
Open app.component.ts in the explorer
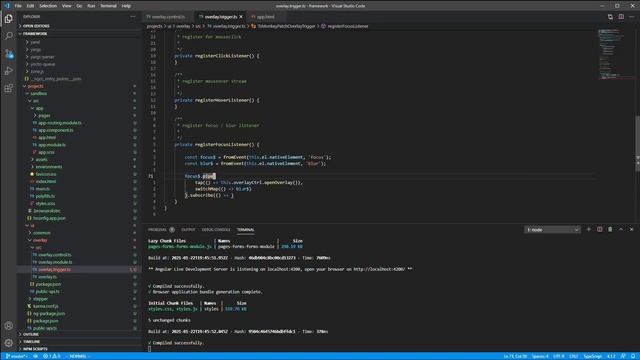point(56,130)
